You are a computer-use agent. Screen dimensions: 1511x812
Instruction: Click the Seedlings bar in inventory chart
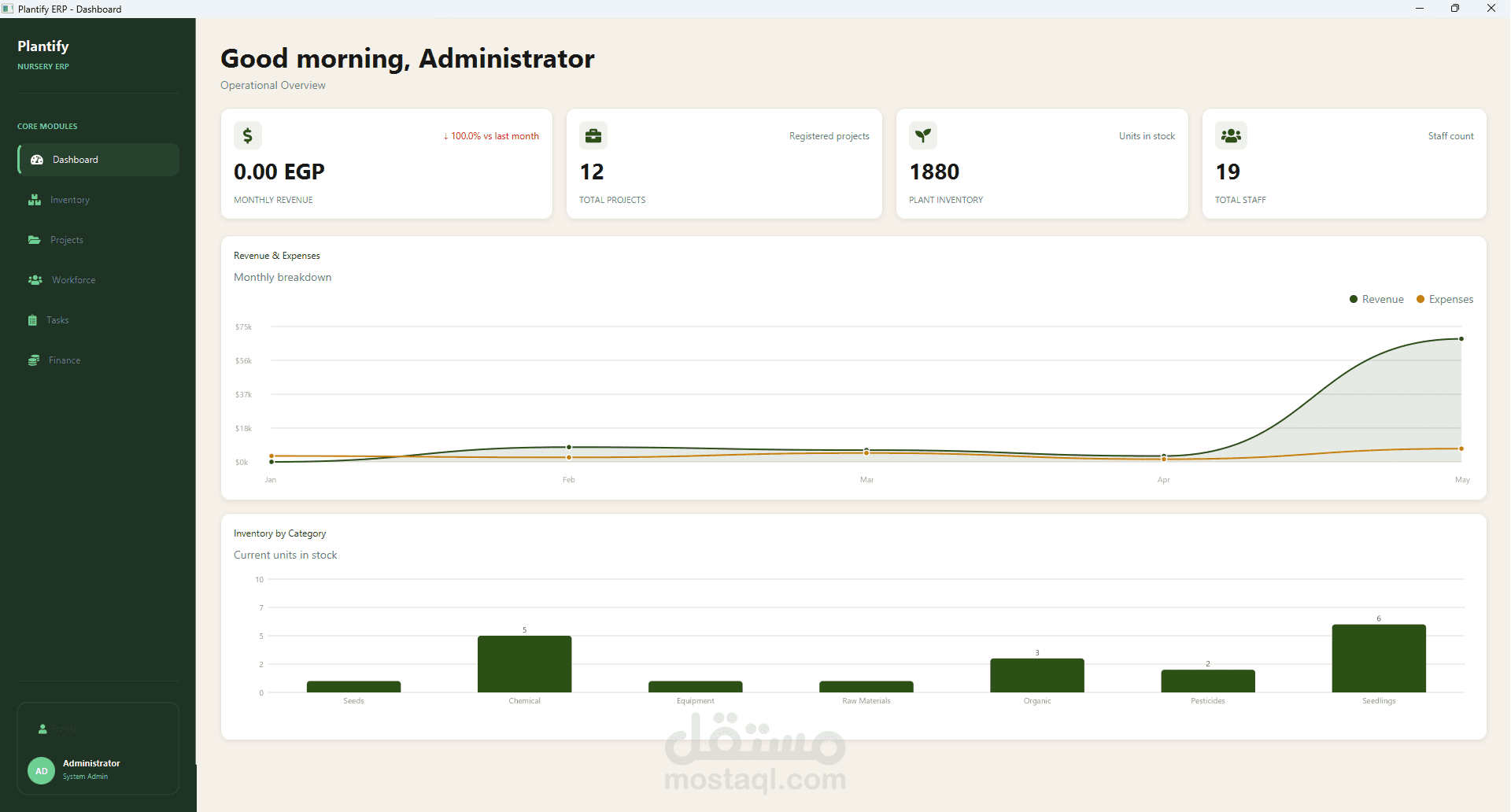click(1379, 659)
